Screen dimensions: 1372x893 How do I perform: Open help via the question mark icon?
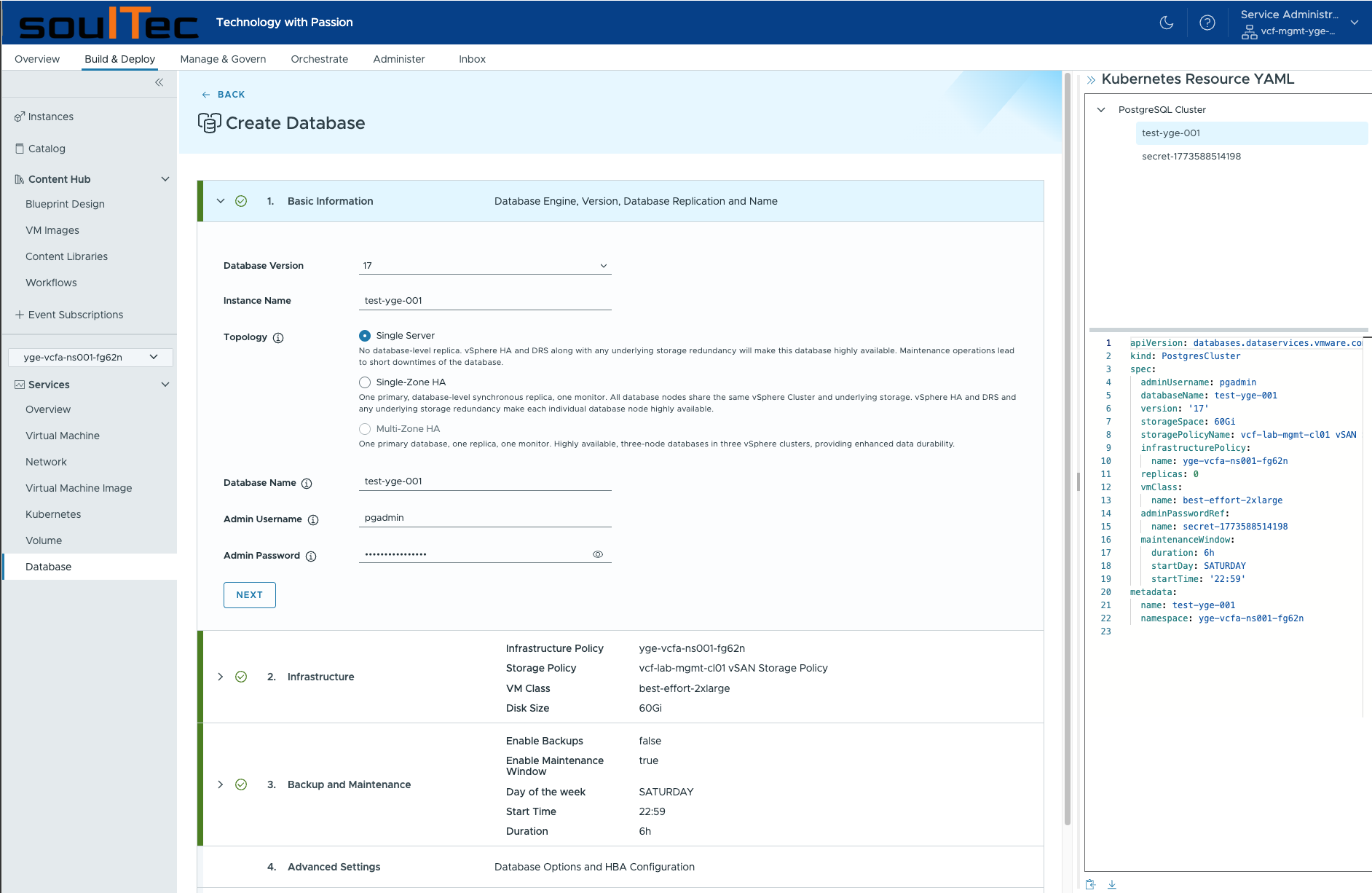click(1207, 23)
